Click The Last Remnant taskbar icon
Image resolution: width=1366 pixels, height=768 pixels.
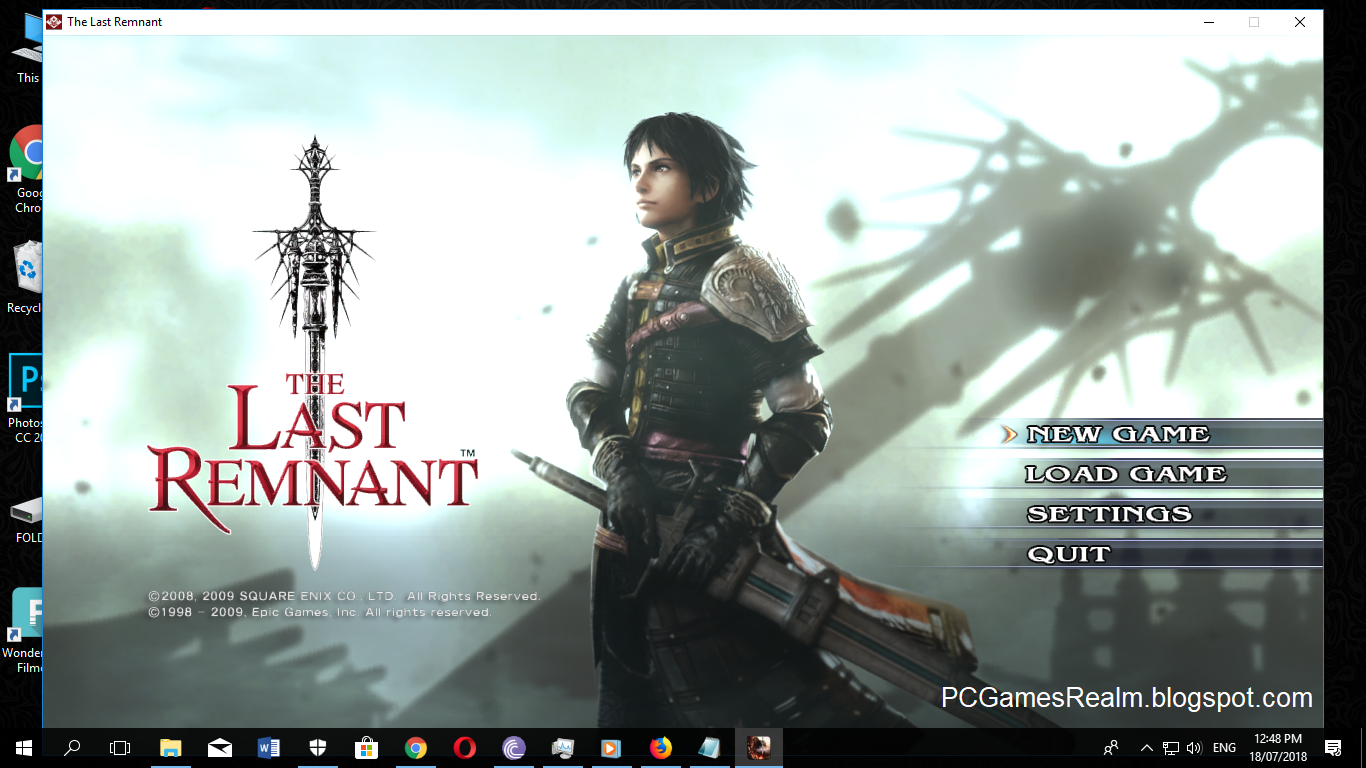click(758, 747)
